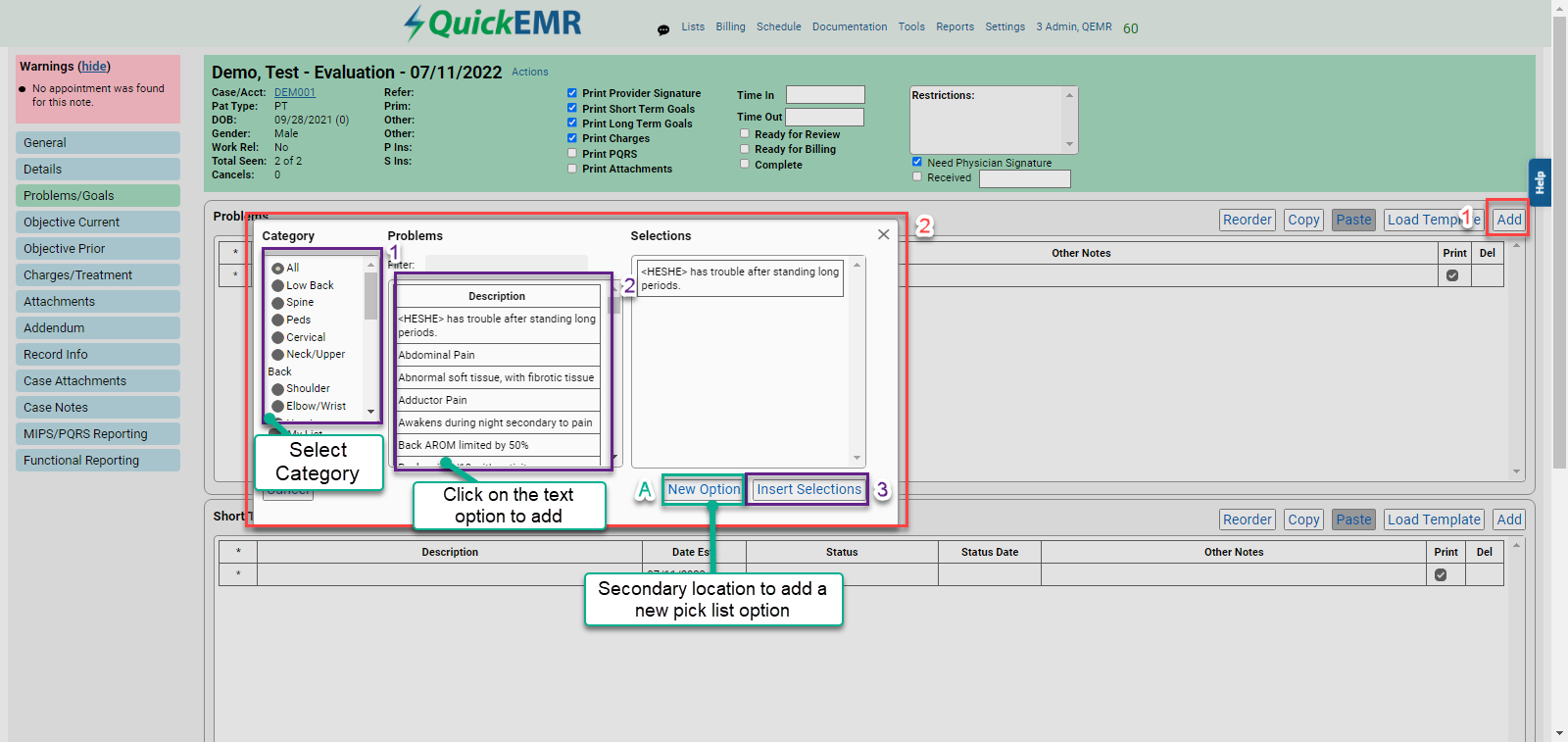The image size is (1568, 742).
Task: Click the Received date field
Action: pos(1024,178)
